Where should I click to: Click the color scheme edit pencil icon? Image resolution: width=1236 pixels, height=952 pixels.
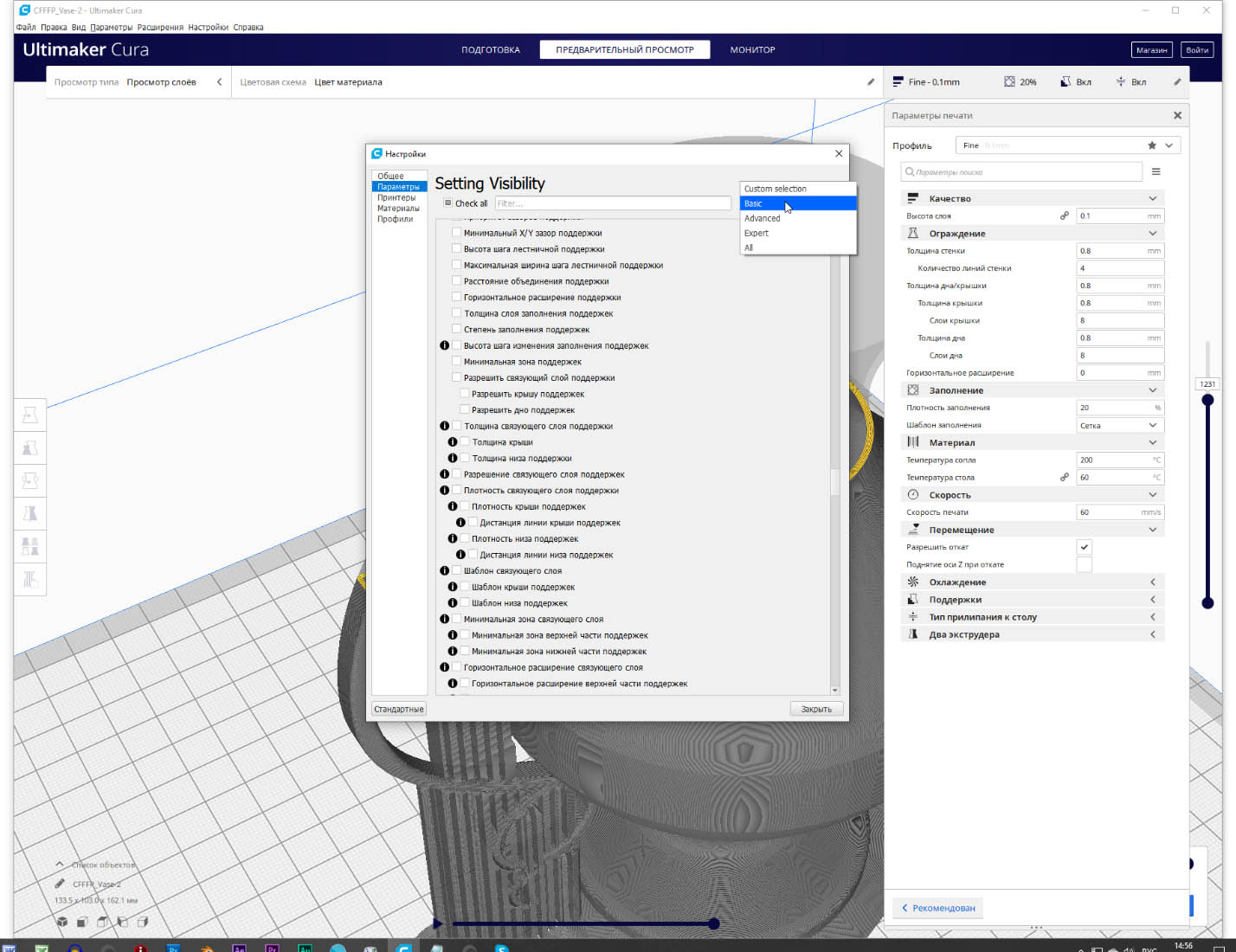(x=871, y=82)
